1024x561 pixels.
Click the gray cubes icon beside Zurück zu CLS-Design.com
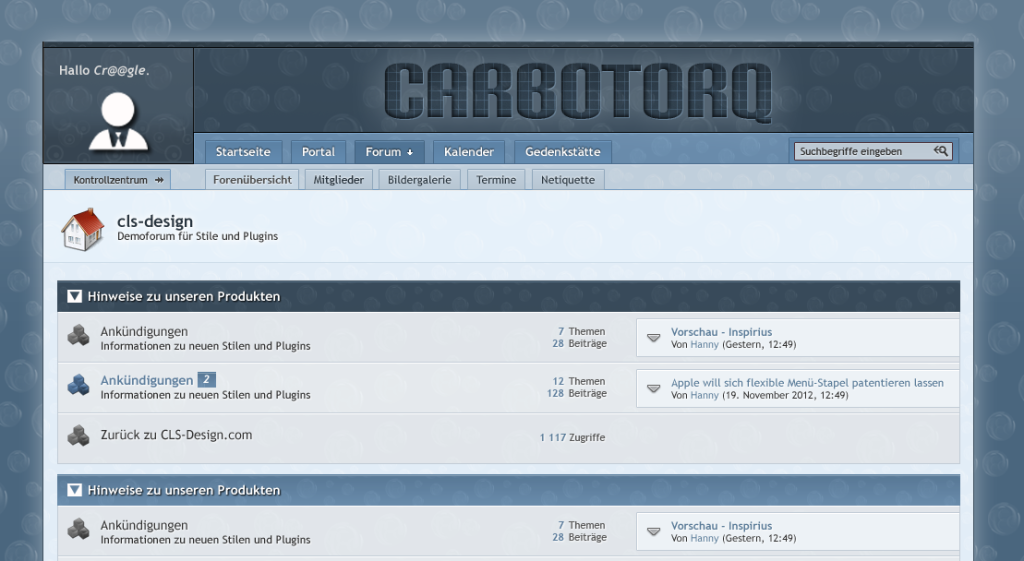click(78, 436)
